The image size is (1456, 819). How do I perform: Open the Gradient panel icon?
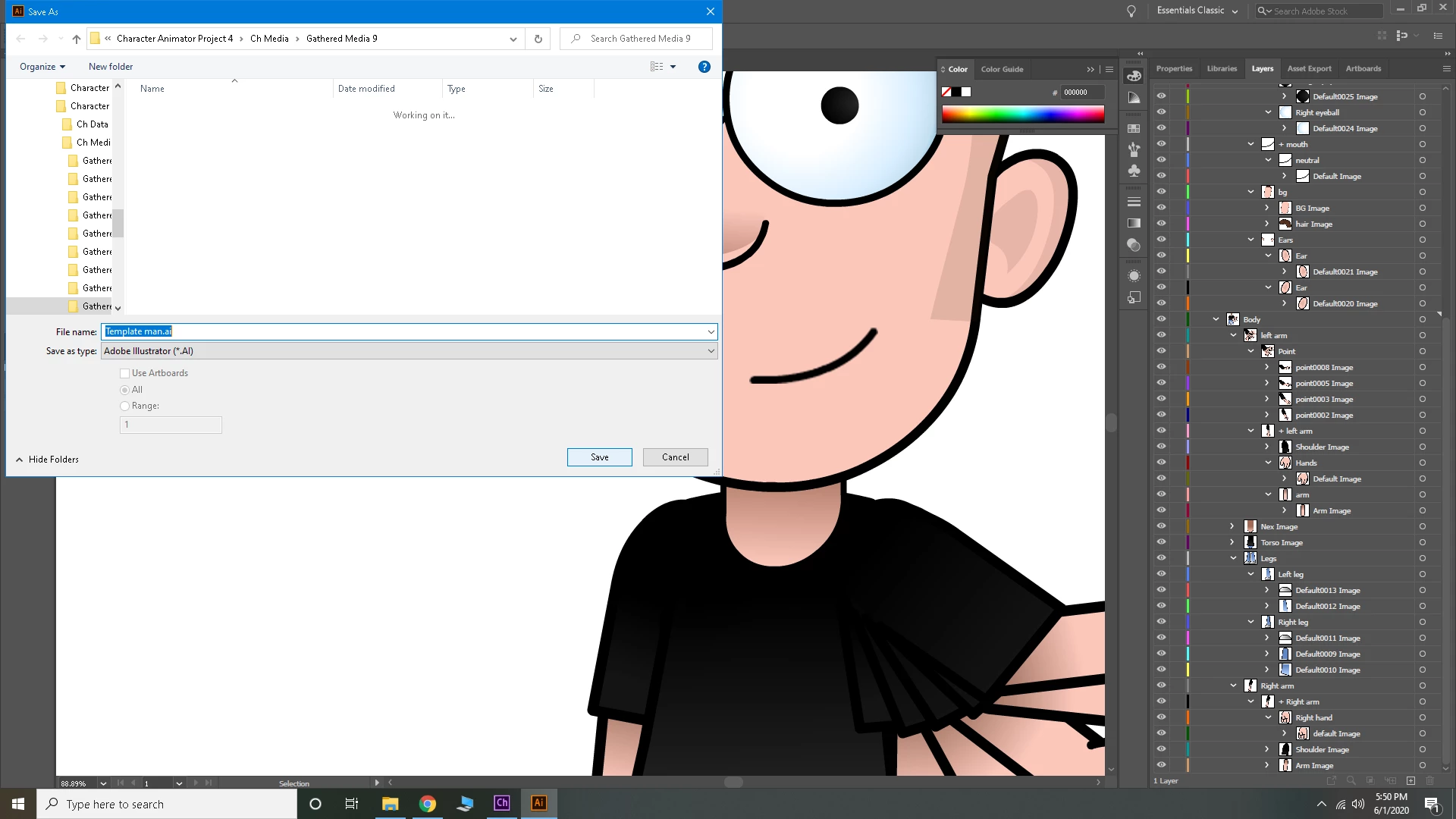click(x=1134, y=223)
